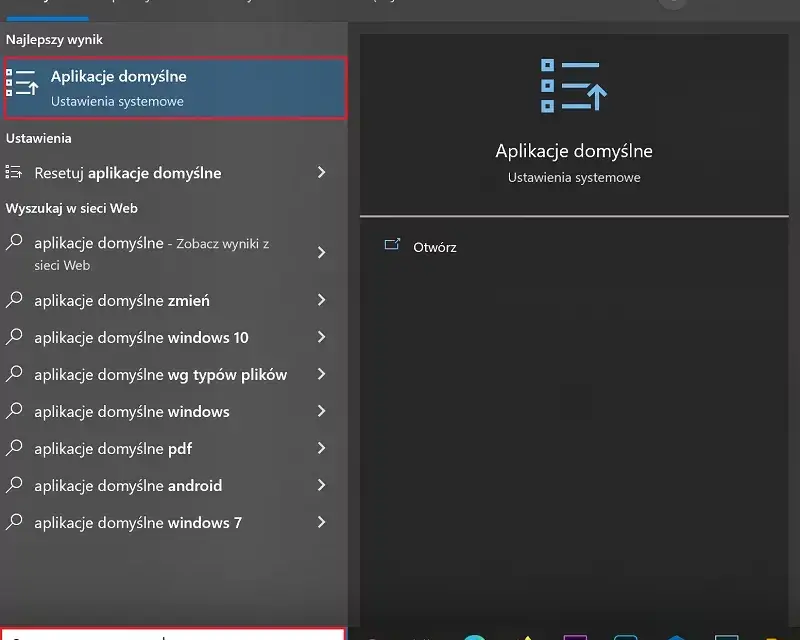Expand chevron for 'aplikacje domyślne pdf'
The width and height of the screenshot is (800, 640).
321,448
